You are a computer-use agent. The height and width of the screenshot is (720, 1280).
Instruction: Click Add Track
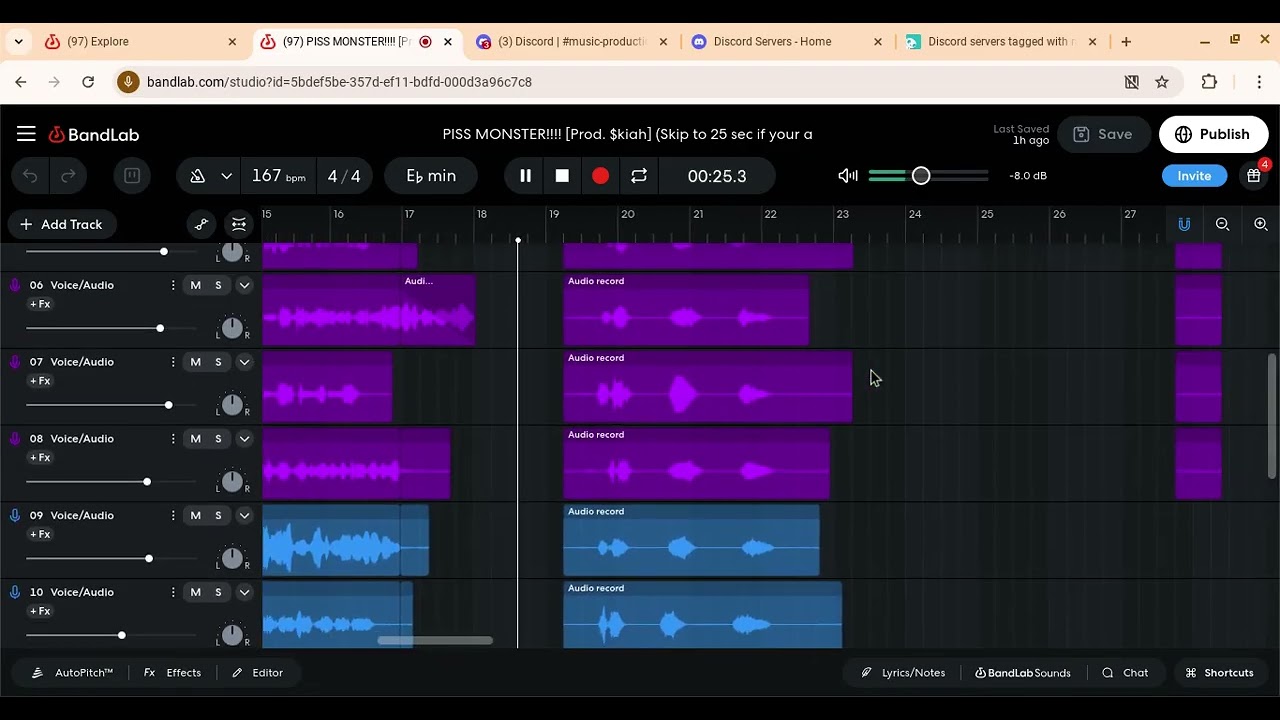coord(62,224)
